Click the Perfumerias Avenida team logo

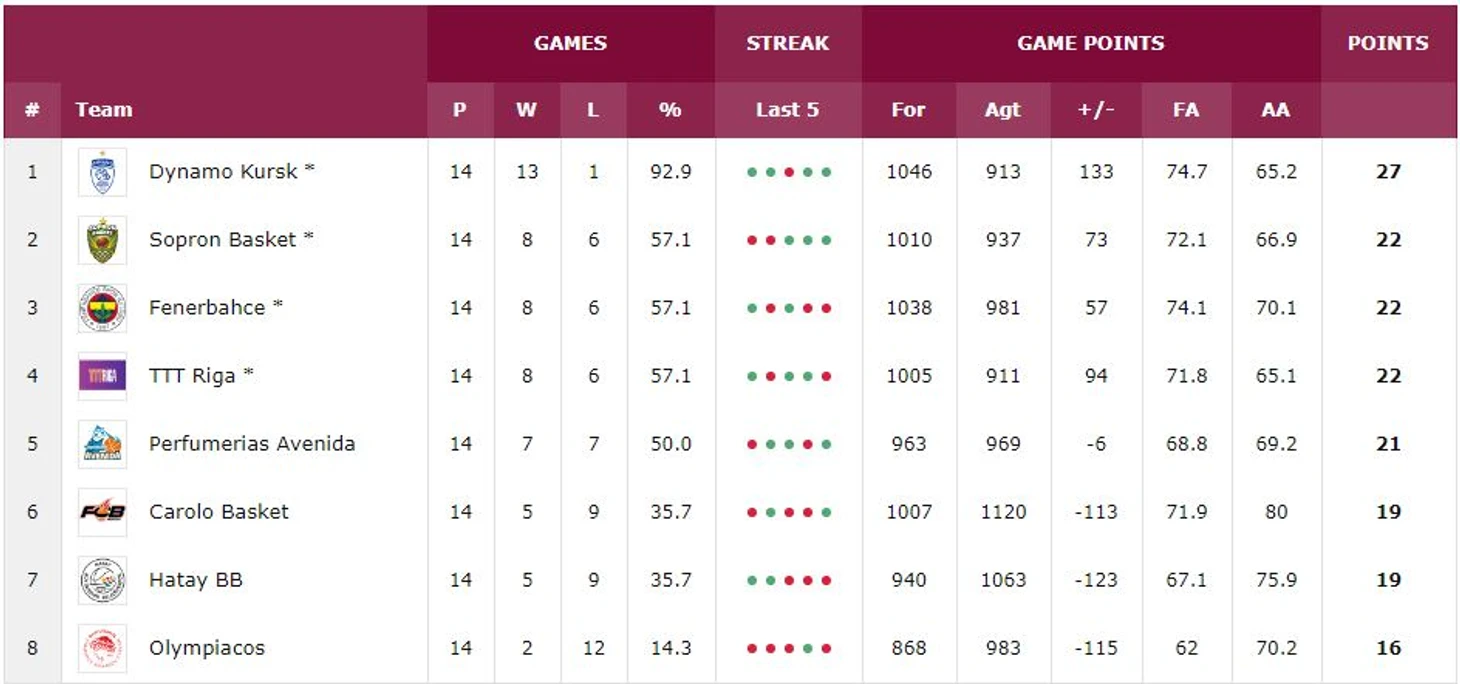(x=103, y=444)
